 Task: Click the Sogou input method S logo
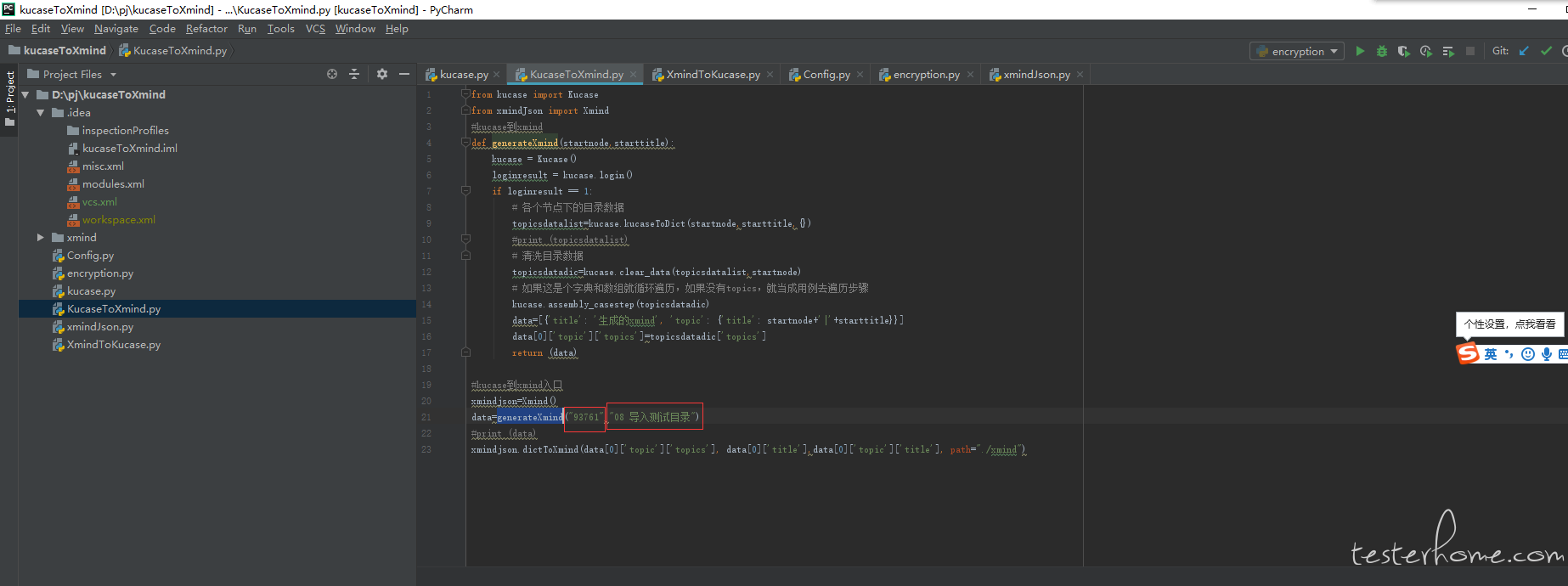point(1468,353)
